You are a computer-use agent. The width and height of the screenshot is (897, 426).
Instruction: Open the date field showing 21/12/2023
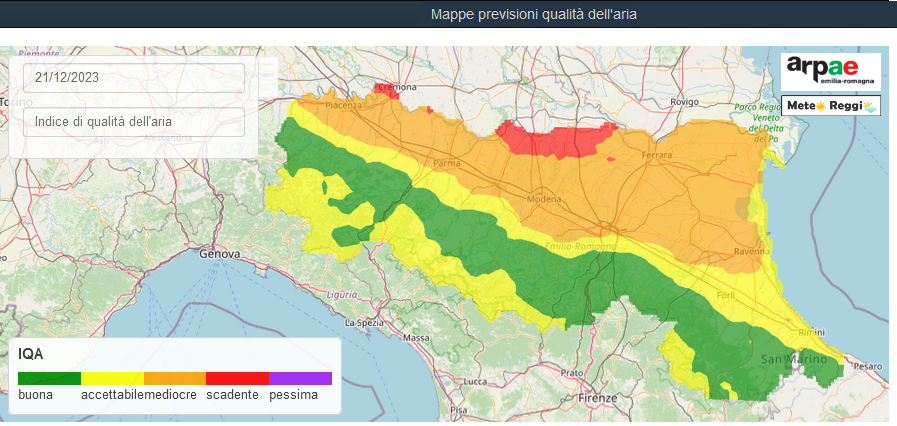[134, 78]
